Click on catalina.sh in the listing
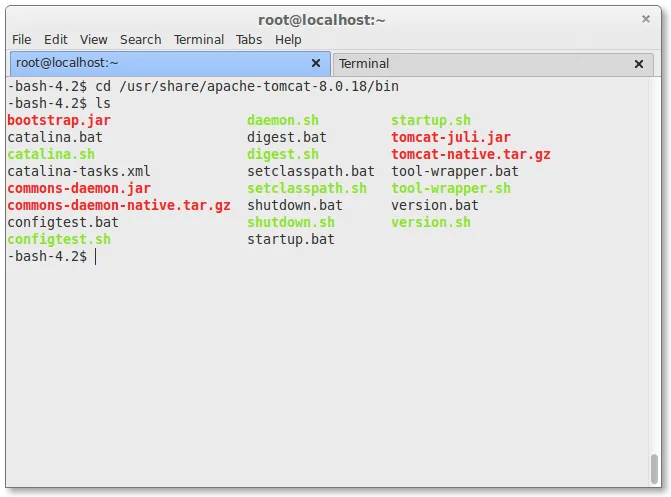Image resolution: width=671 pixels, height=497 pixels. (51, 154)
